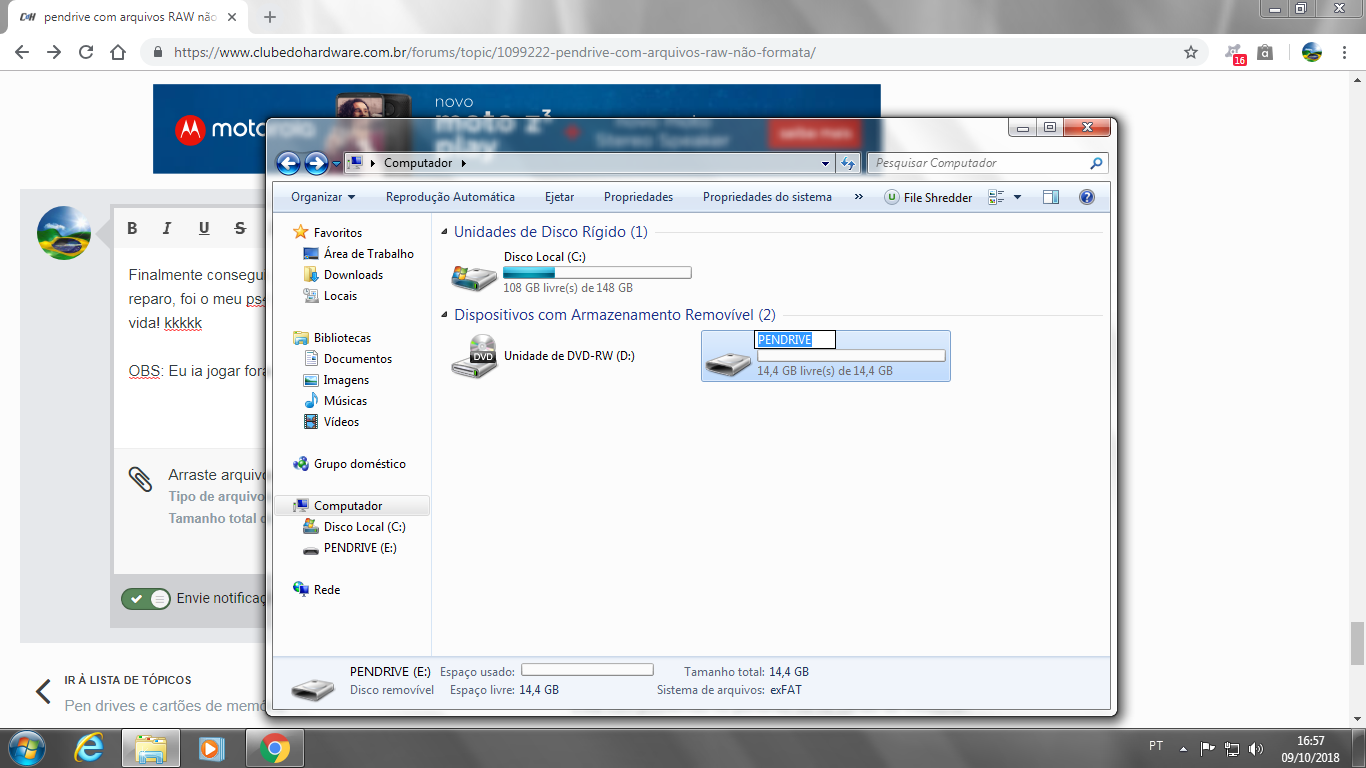1366x768 pixels.
Task: Go forward in the Explorer window
Action: coord(316,163)
